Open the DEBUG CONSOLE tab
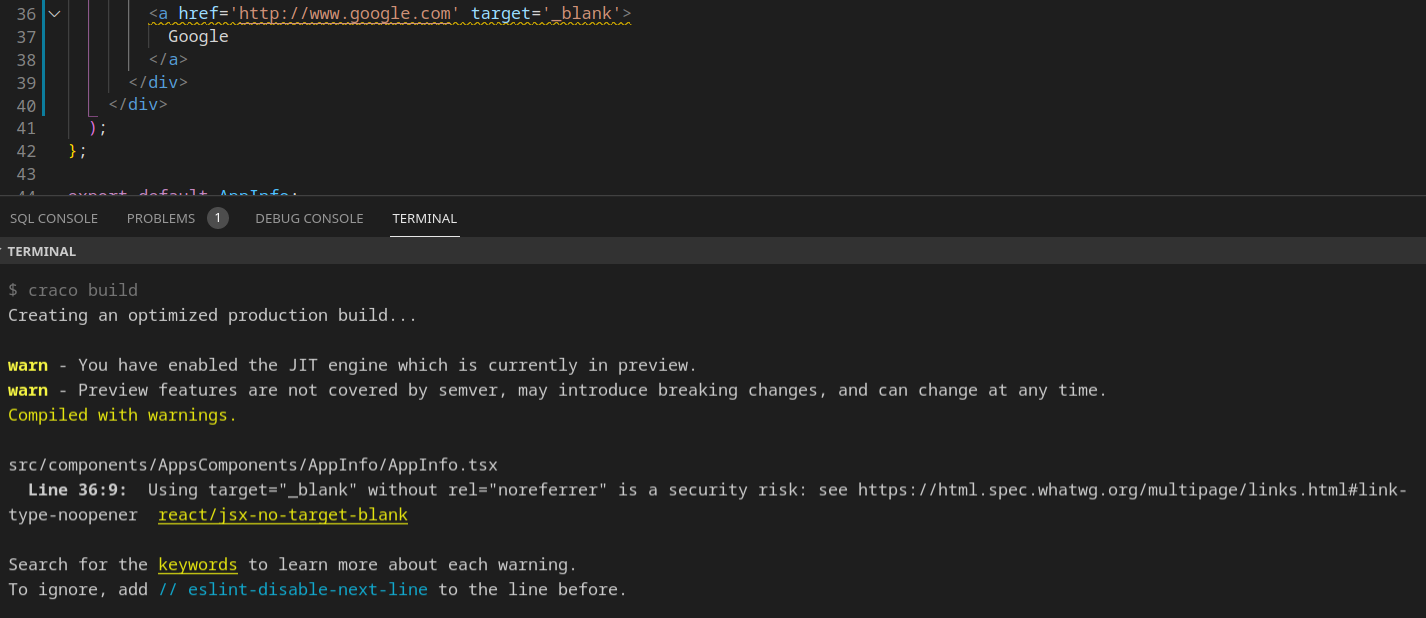1426x618 pixels. tap(309, 218)
